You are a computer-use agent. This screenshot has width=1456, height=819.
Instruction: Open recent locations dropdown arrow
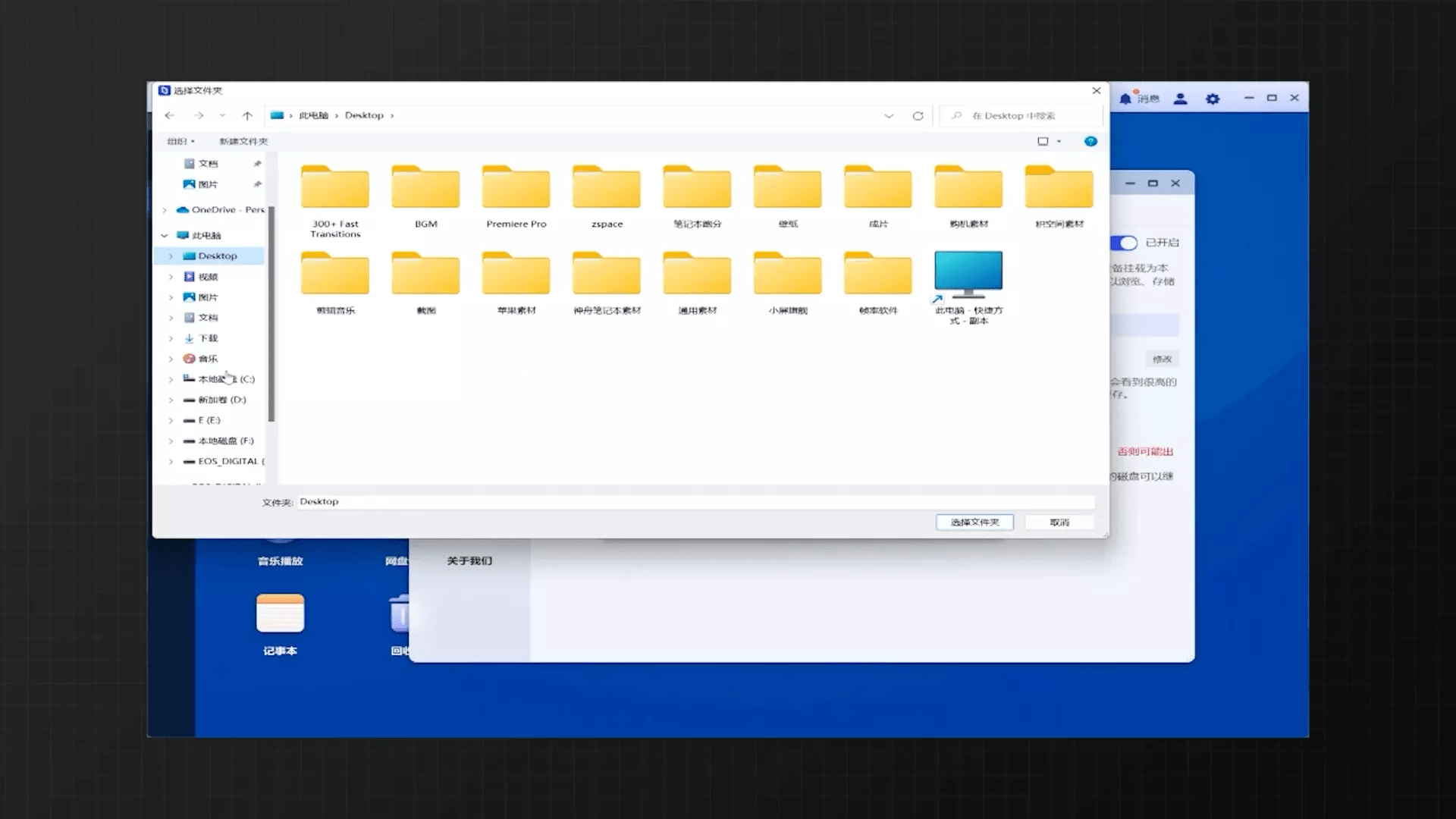pyautogui.click(x=222, y=115)
